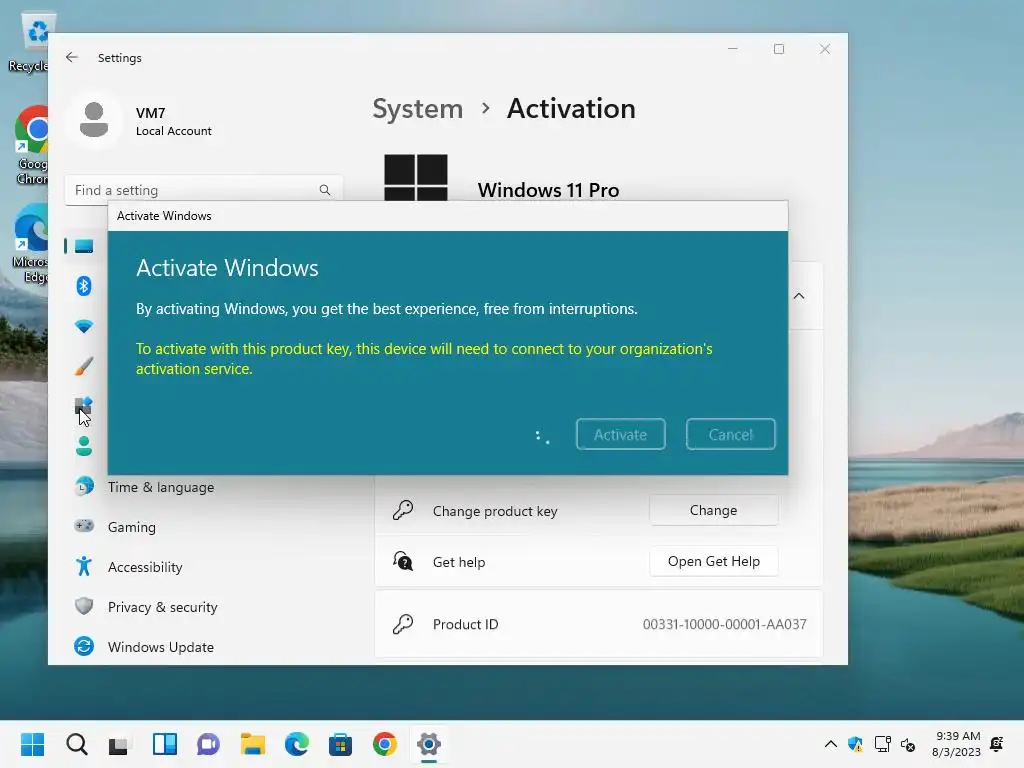Image resolution: width=1024 pixels, height=768 pixels.
Task: Open the notifications bell icon
Action: pyautogui.click(x=997, y=744)
